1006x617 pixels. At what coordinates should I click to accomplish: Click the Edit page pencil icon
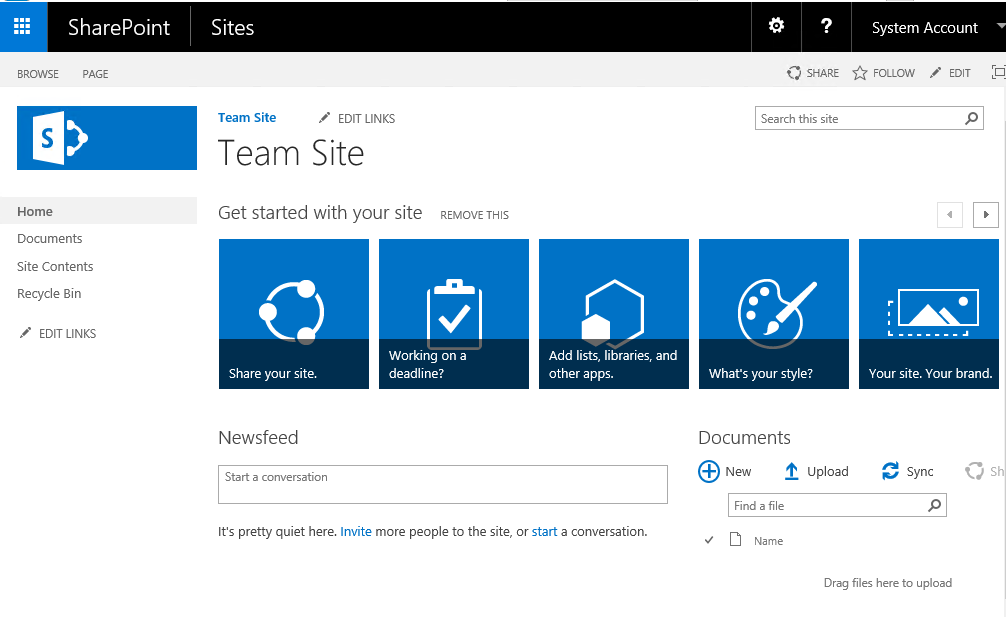click(x=936, y=72)
